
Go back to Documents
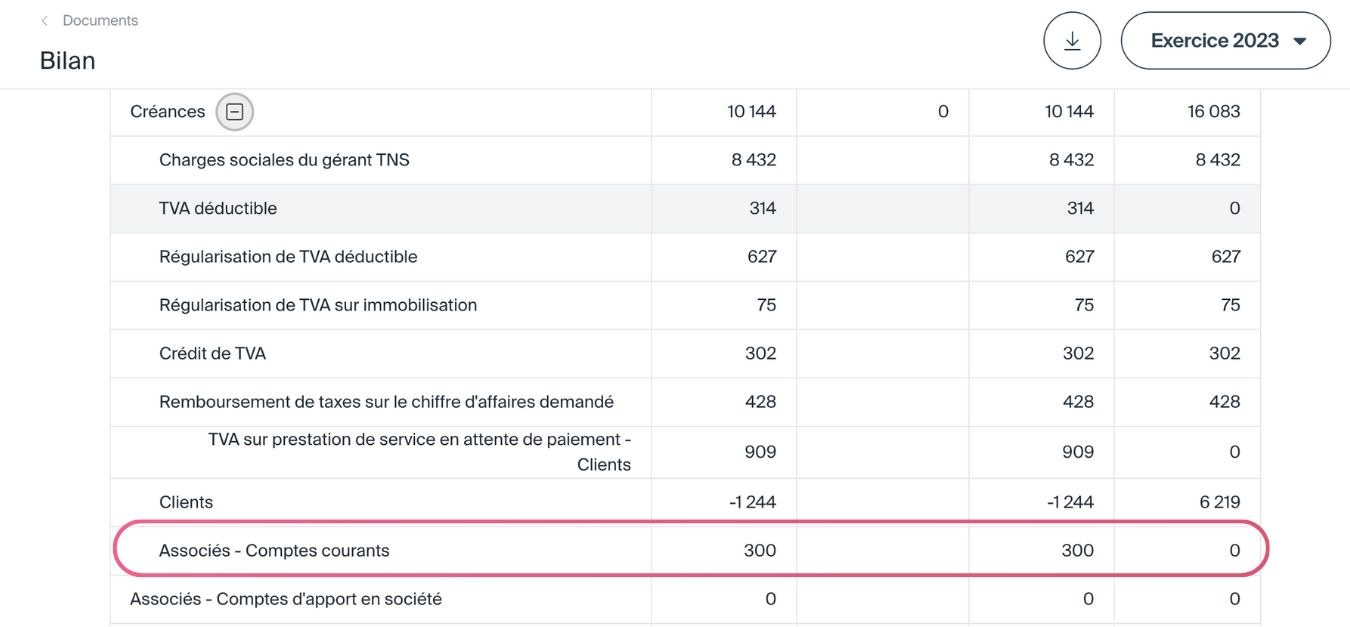point(100,20)
